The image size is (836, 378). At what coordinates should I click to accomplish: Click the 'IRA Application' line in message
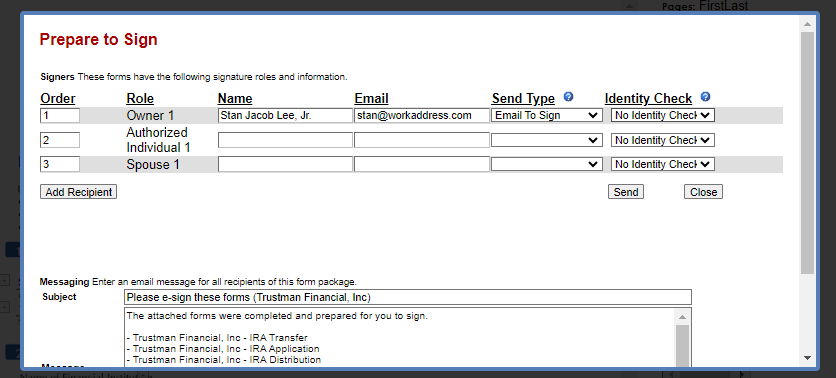pyautogui.click(x=223, y=349)
